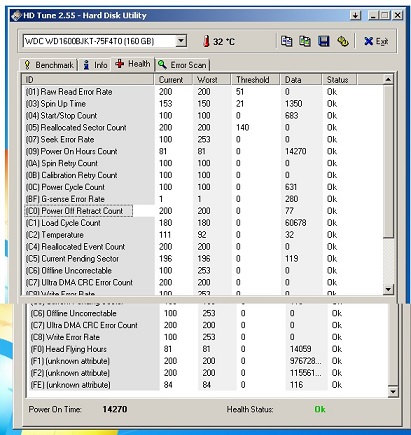The width and height of the screenshot is (411, 435).
Task: Click the Data column header
Action: (x=301, y=80)
